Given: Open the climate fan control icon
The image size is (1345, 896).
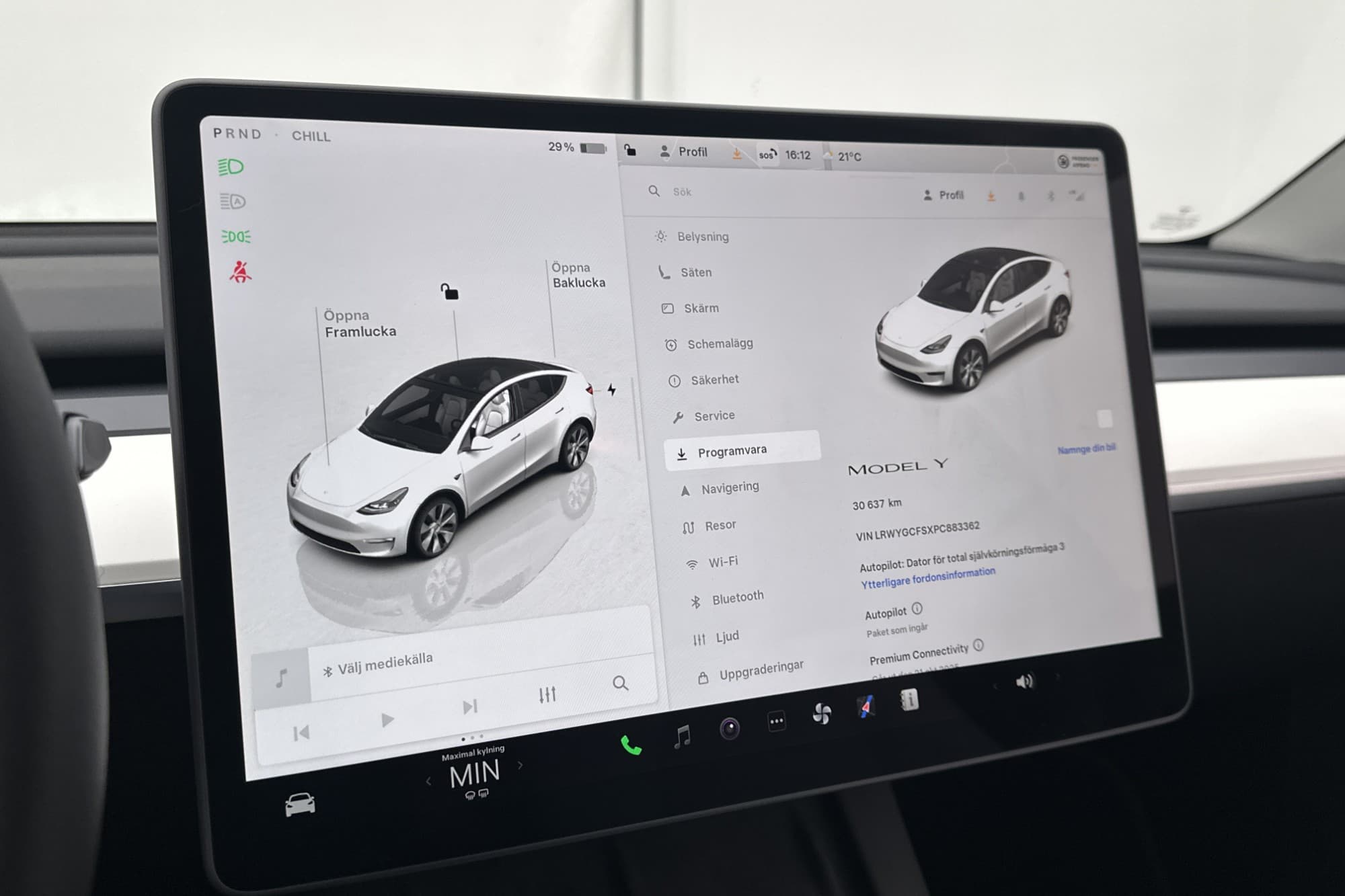Looking at the screenshot, I should (x=821, y=714).
